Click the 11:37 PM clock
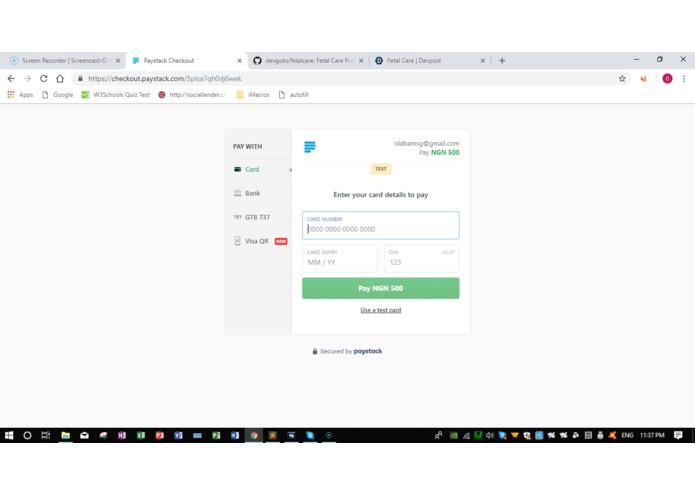The image size is (695, 494). [x=652, y=436]
